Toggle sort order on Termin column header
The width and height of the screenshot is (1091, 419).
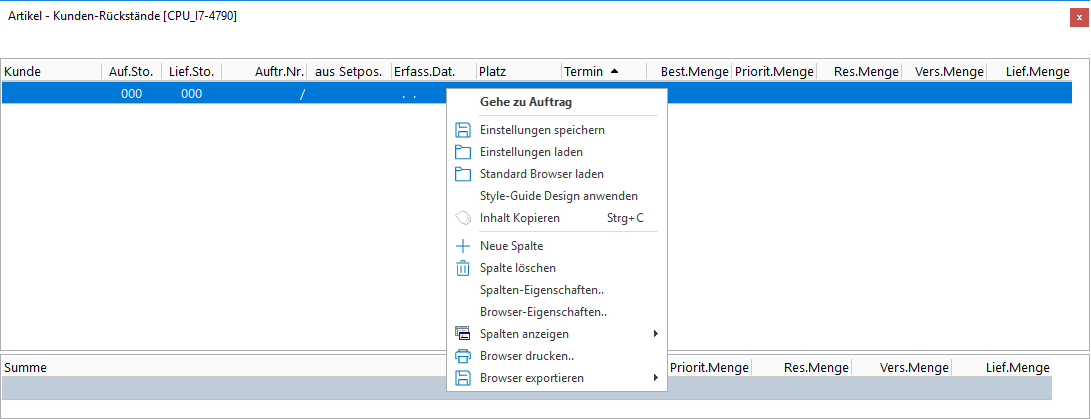[590, 71]
